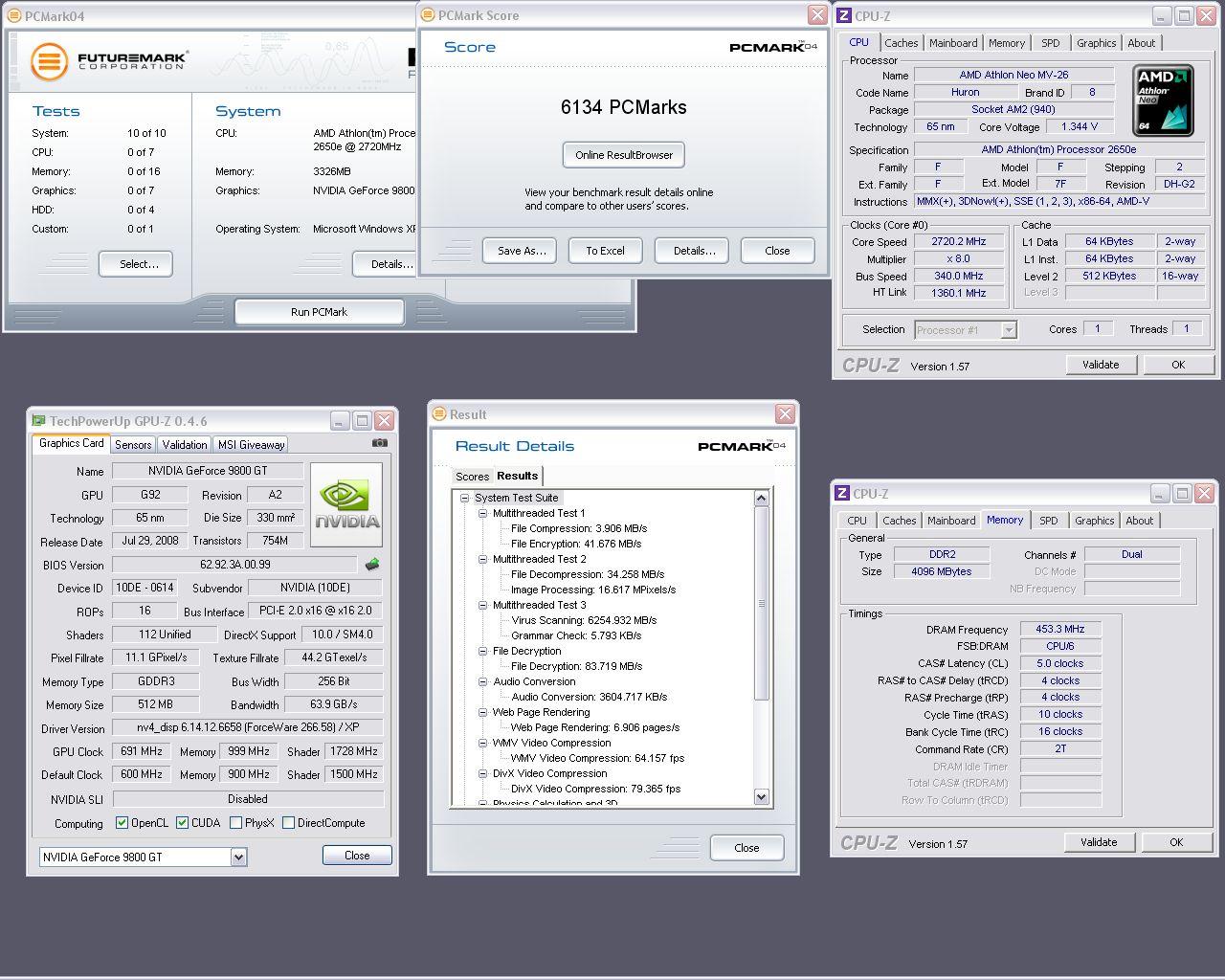Click the Futuremark Corporation logo
Image resolution: width=1225 pixels, height=980 pixels.
pos(108,61)
